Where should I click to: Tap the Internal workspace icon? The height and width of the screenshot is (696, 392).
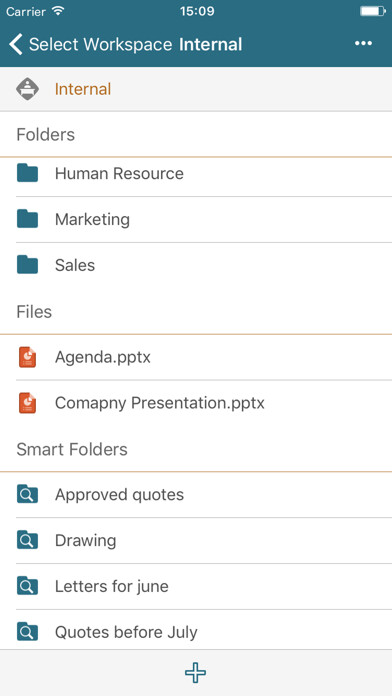pyautogui.click(x=28, y=89)
